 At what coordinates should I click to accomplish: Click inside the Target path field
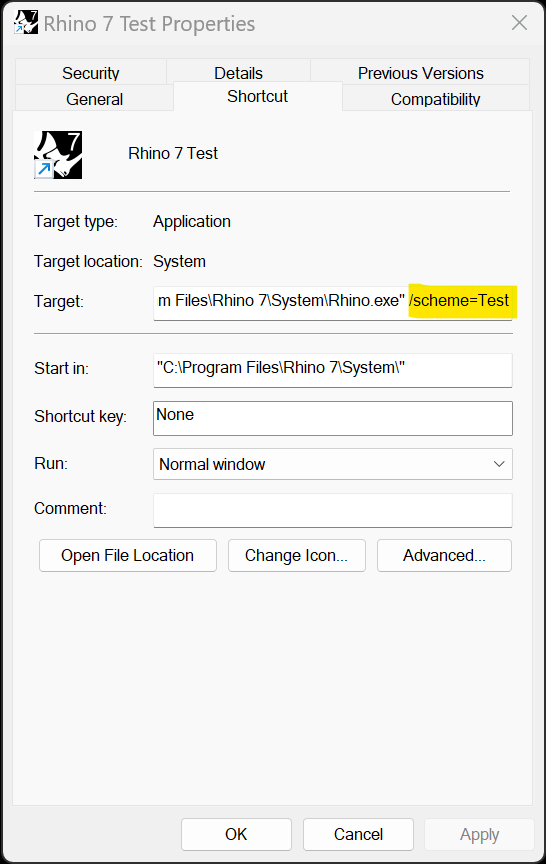(x=333, y=303)
